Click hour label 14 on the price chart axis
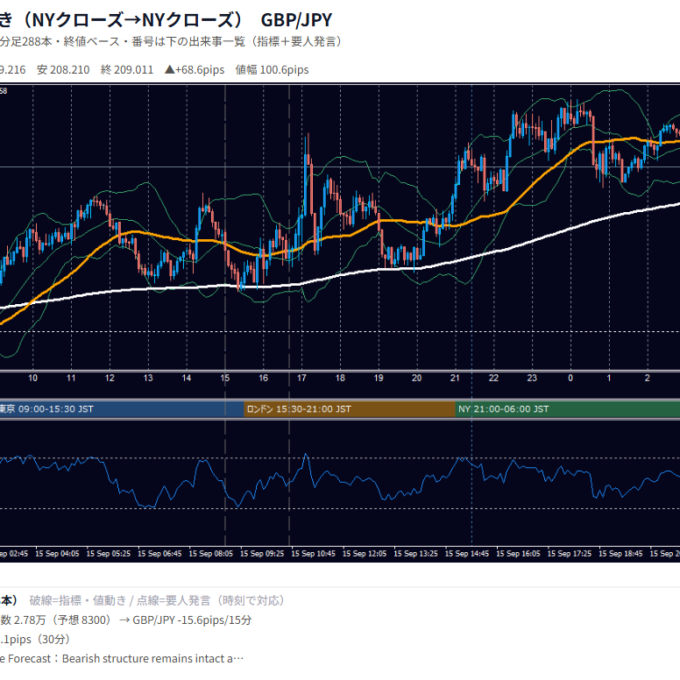Viewport: 680px width, 680px height. coord(186,378)
